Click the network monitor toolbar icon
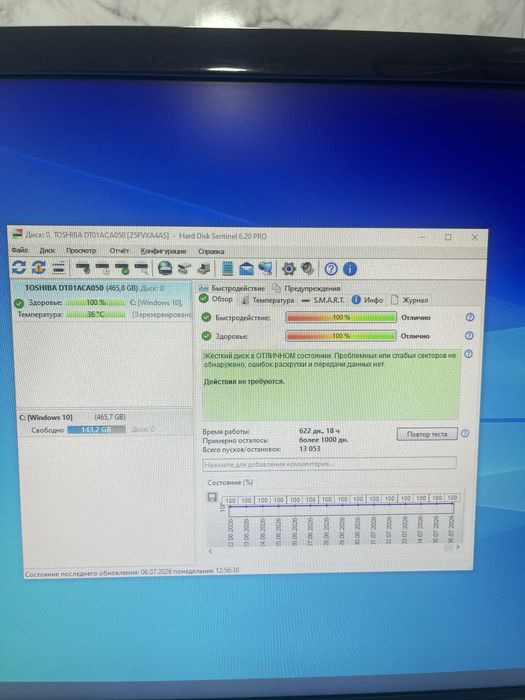This screenshot has height=700, width=525. [266, 269]
